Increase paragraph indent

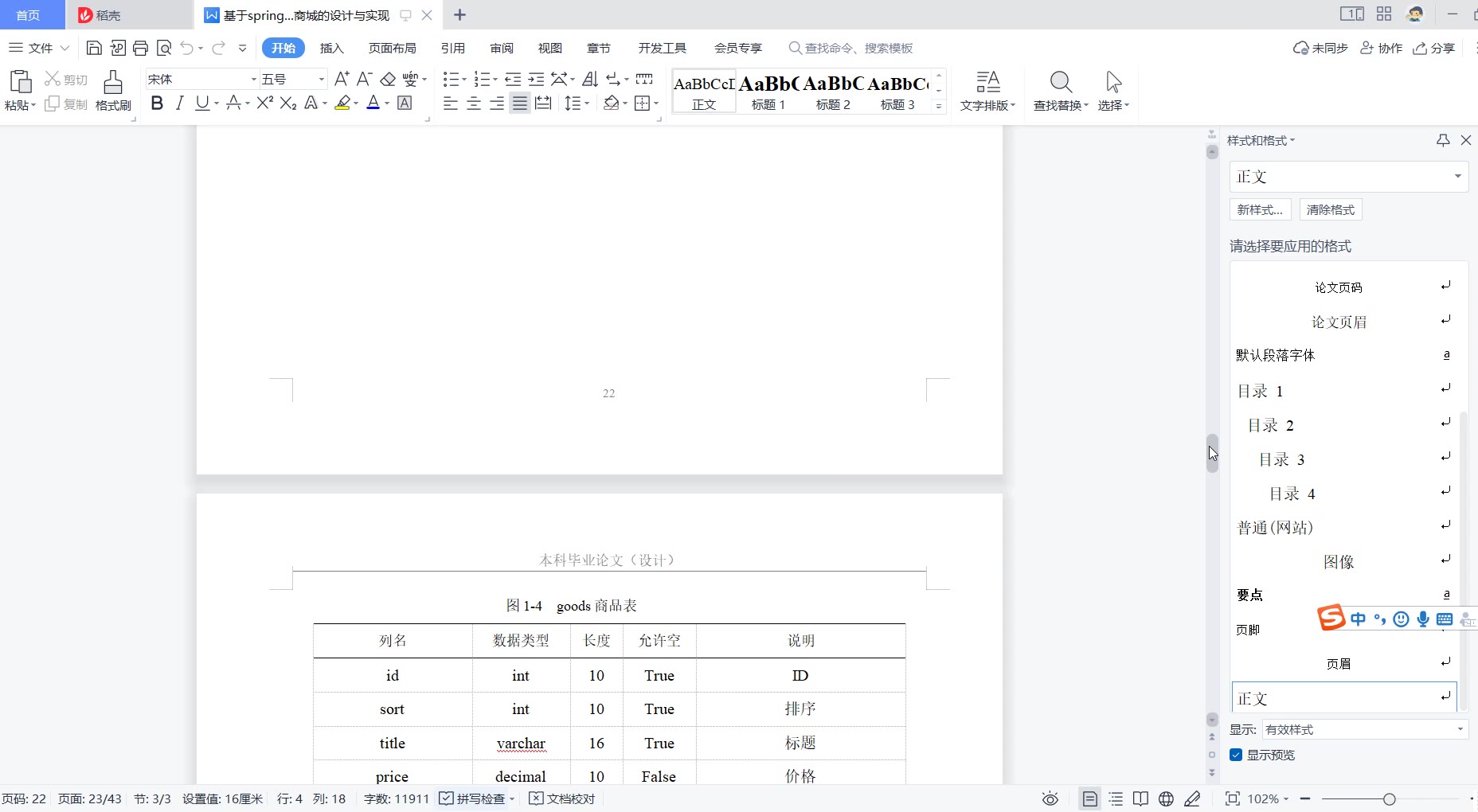point(536,79)
